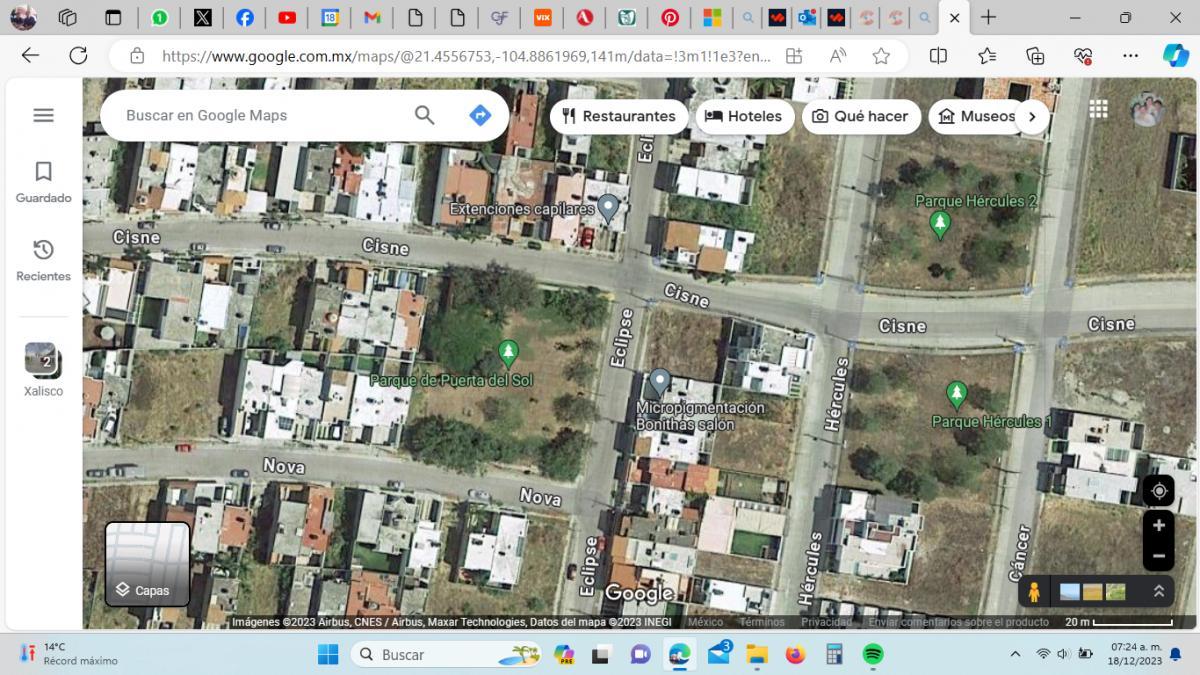Click the Qué hacer chip

click(860, 116)
